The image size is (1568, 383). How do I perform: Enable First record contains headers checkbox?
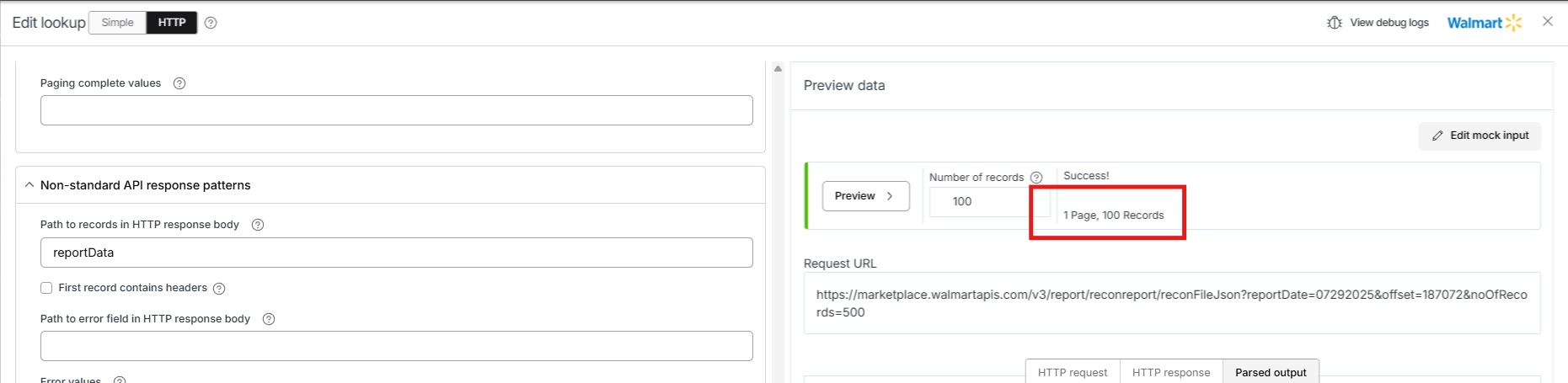[46, 288]
